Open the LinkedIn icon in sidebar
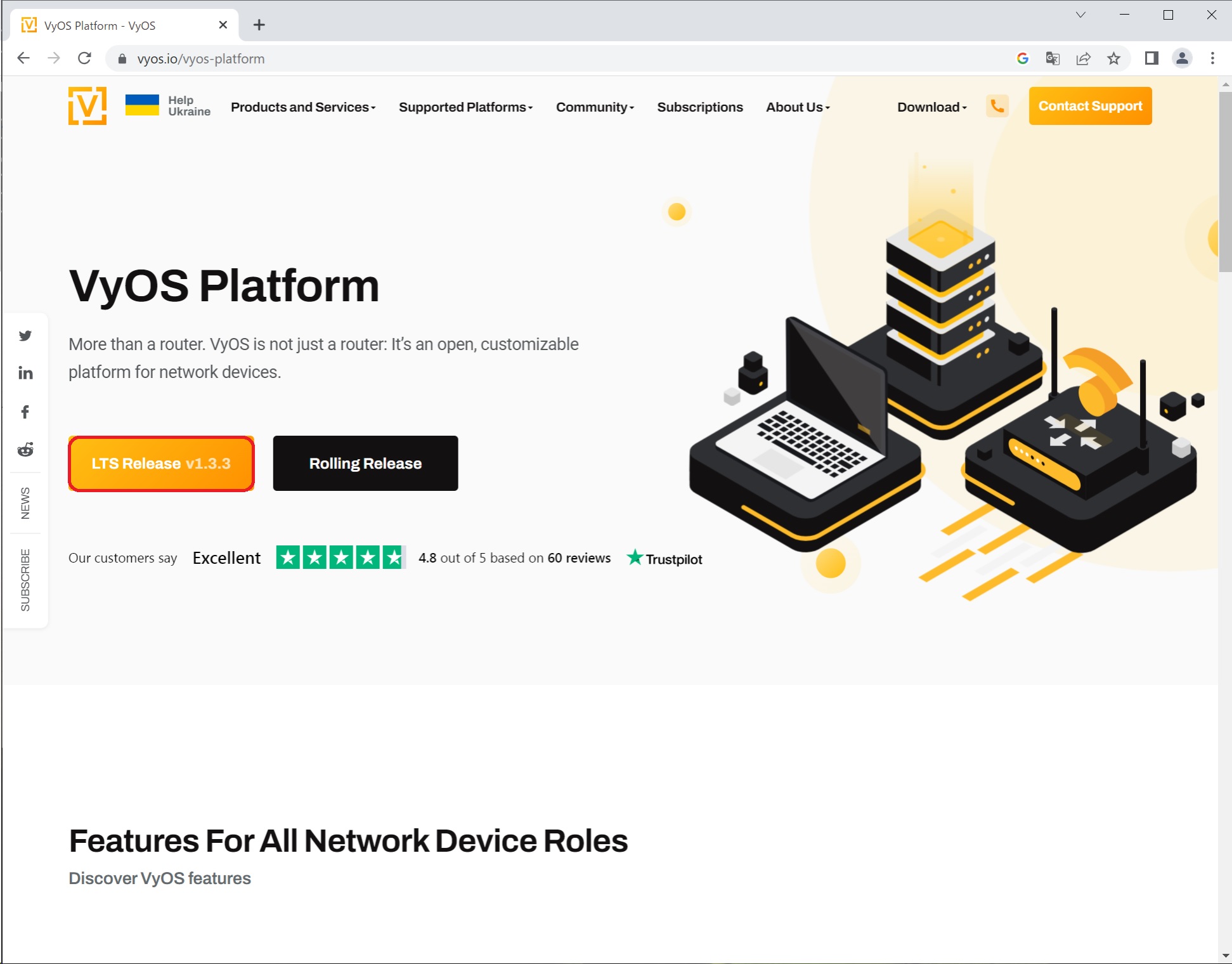This screenshot has height=964, width=1232. tap(25, 373)
